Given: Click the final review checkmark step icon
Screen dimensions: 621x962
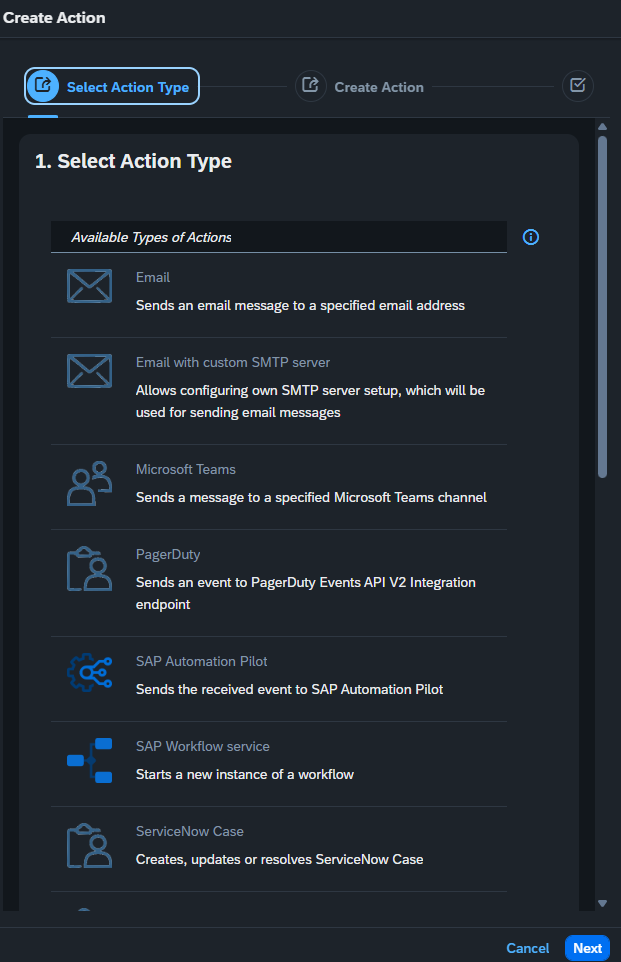Looking at the screenshot, I should tap(577, 86).
